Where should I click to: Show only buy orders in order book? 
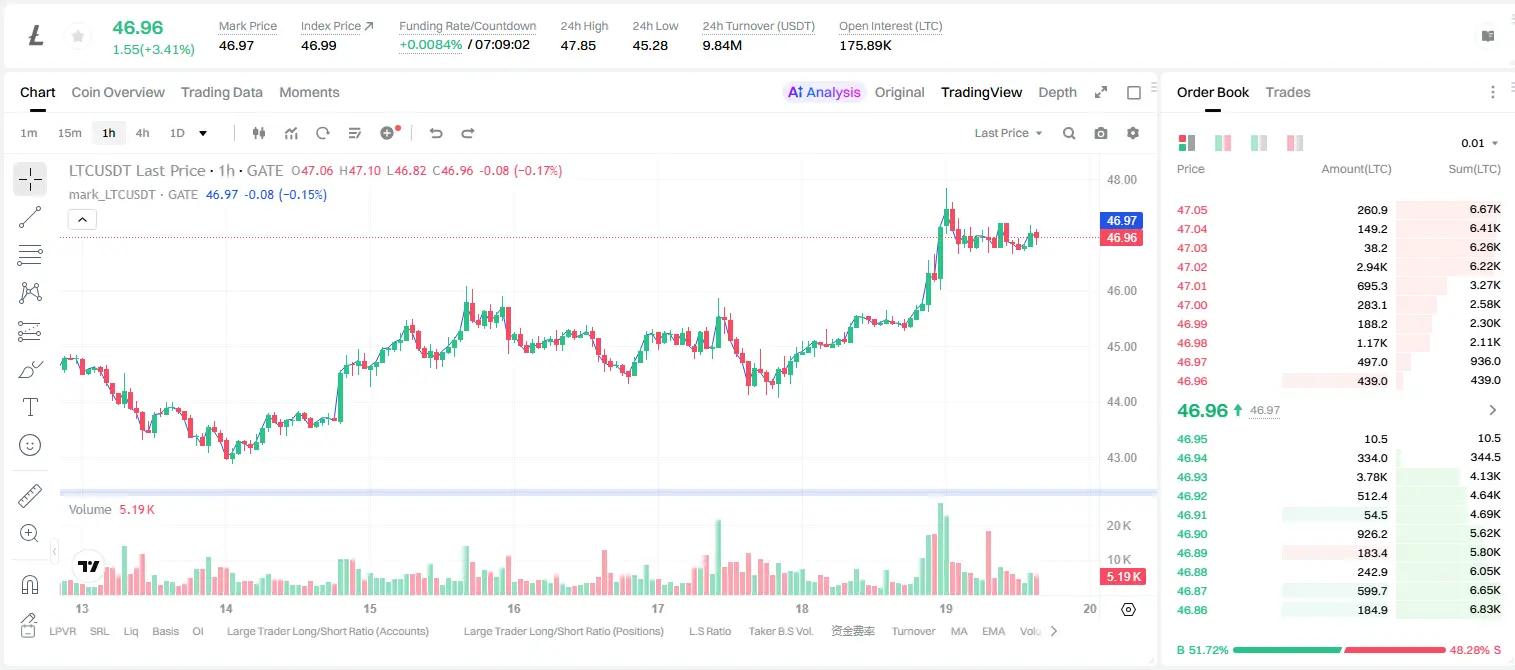[x=1259, y=143]
